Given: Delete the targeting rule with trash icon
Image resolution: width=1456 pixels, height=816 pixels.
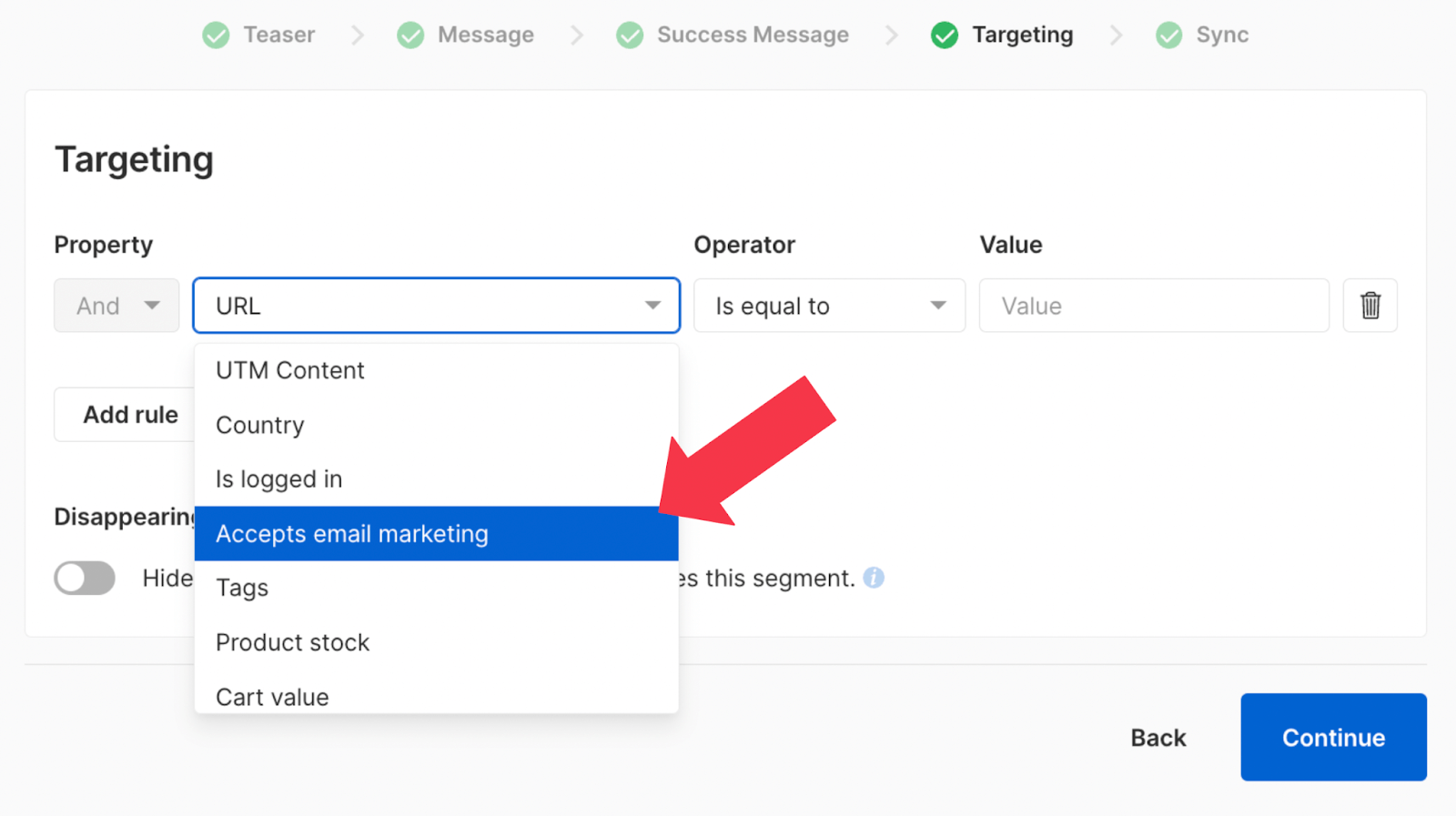Looking at the screenshot, I should click(x=1370, y=306).
